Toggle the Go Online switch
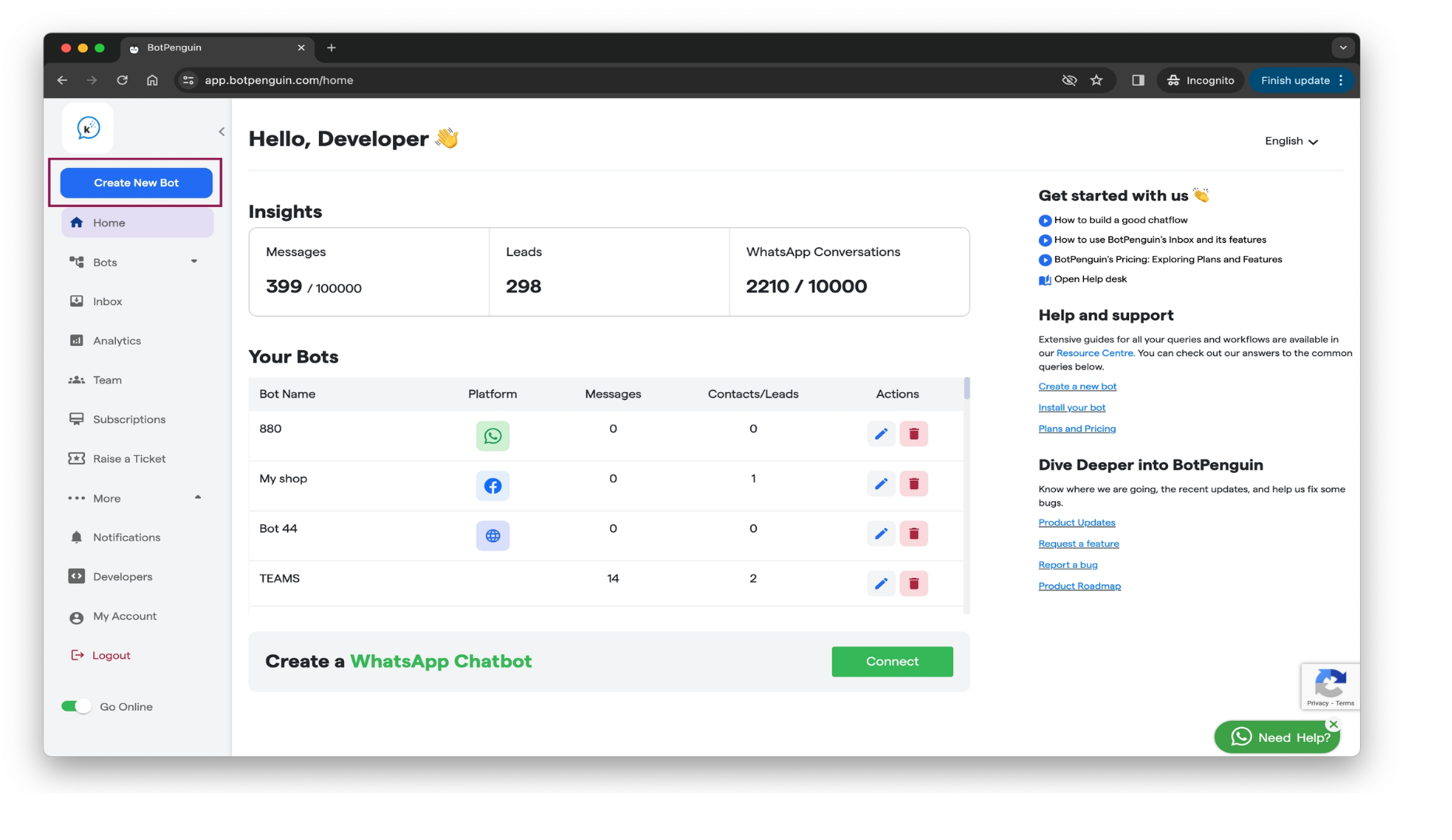The width and height of the screenshot is (1452, 840). 76,706
